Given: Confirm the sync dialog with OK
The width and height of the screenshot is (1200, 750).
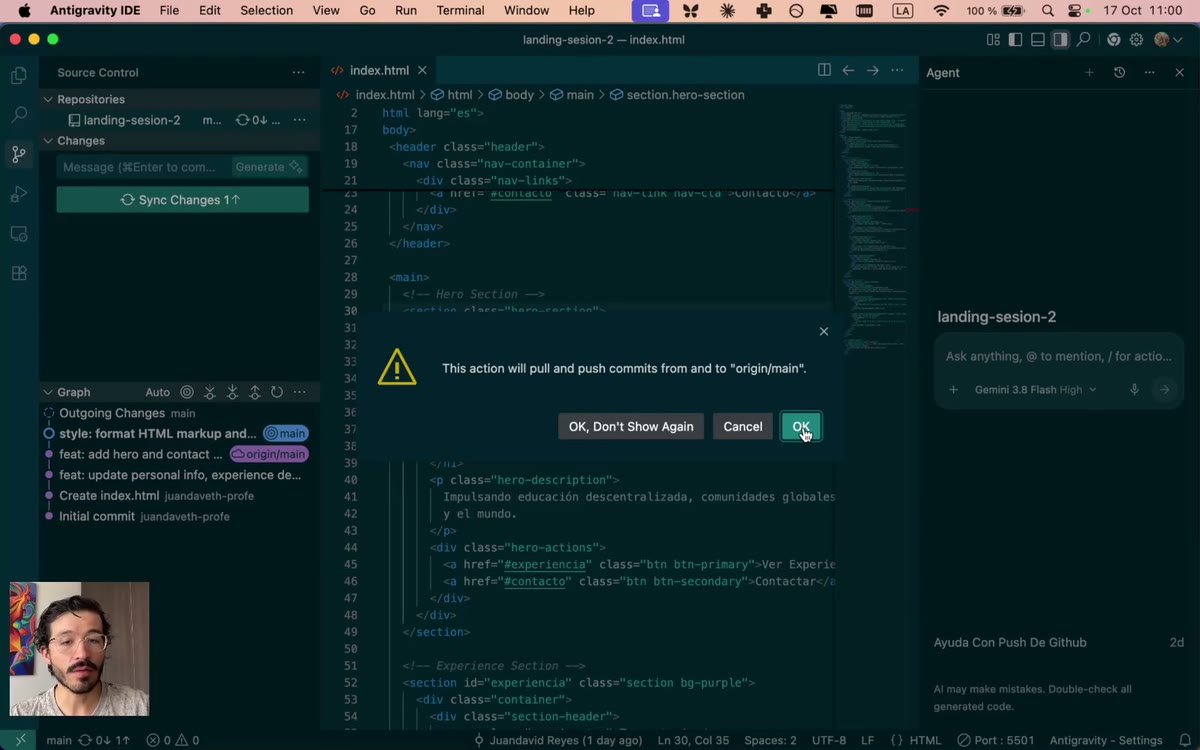Looking at the screenshot, I should (801, 427).
